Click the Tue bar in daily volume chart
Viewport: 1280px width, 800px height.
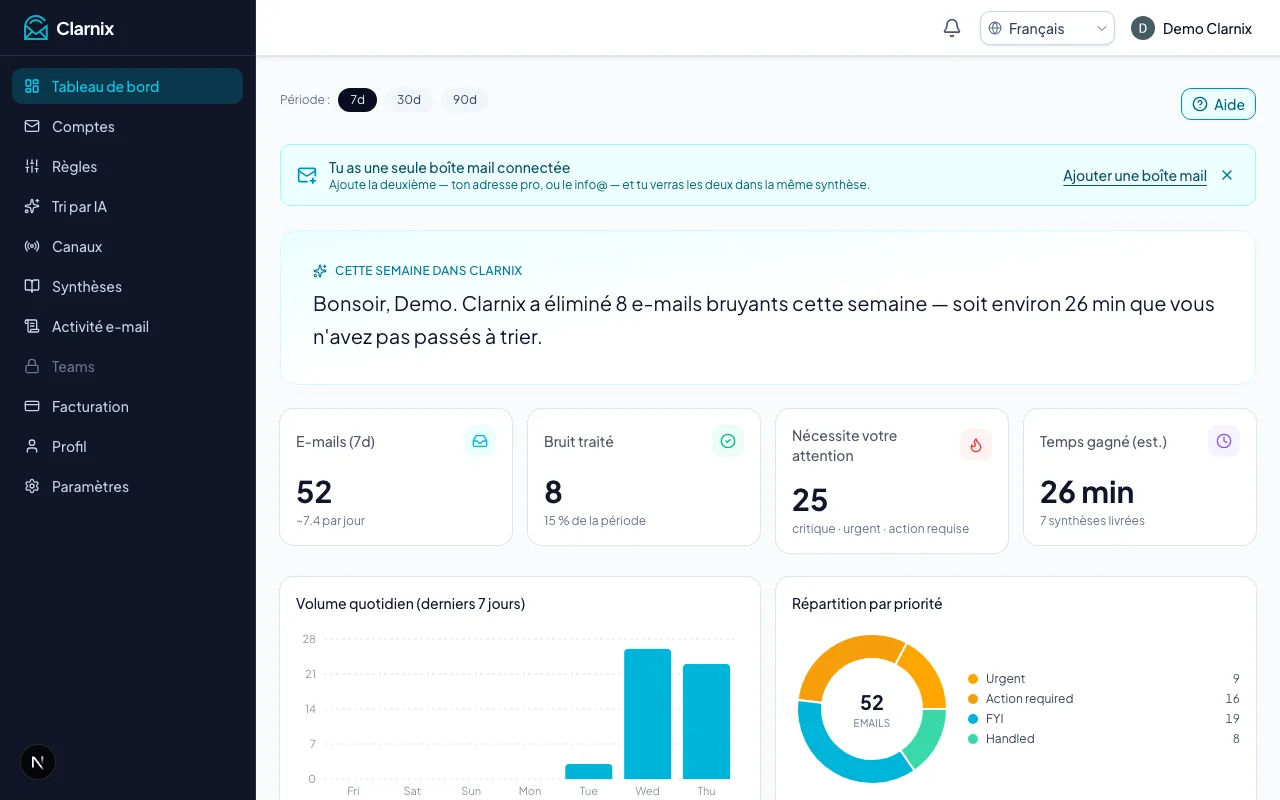click(x=589, y=771)
